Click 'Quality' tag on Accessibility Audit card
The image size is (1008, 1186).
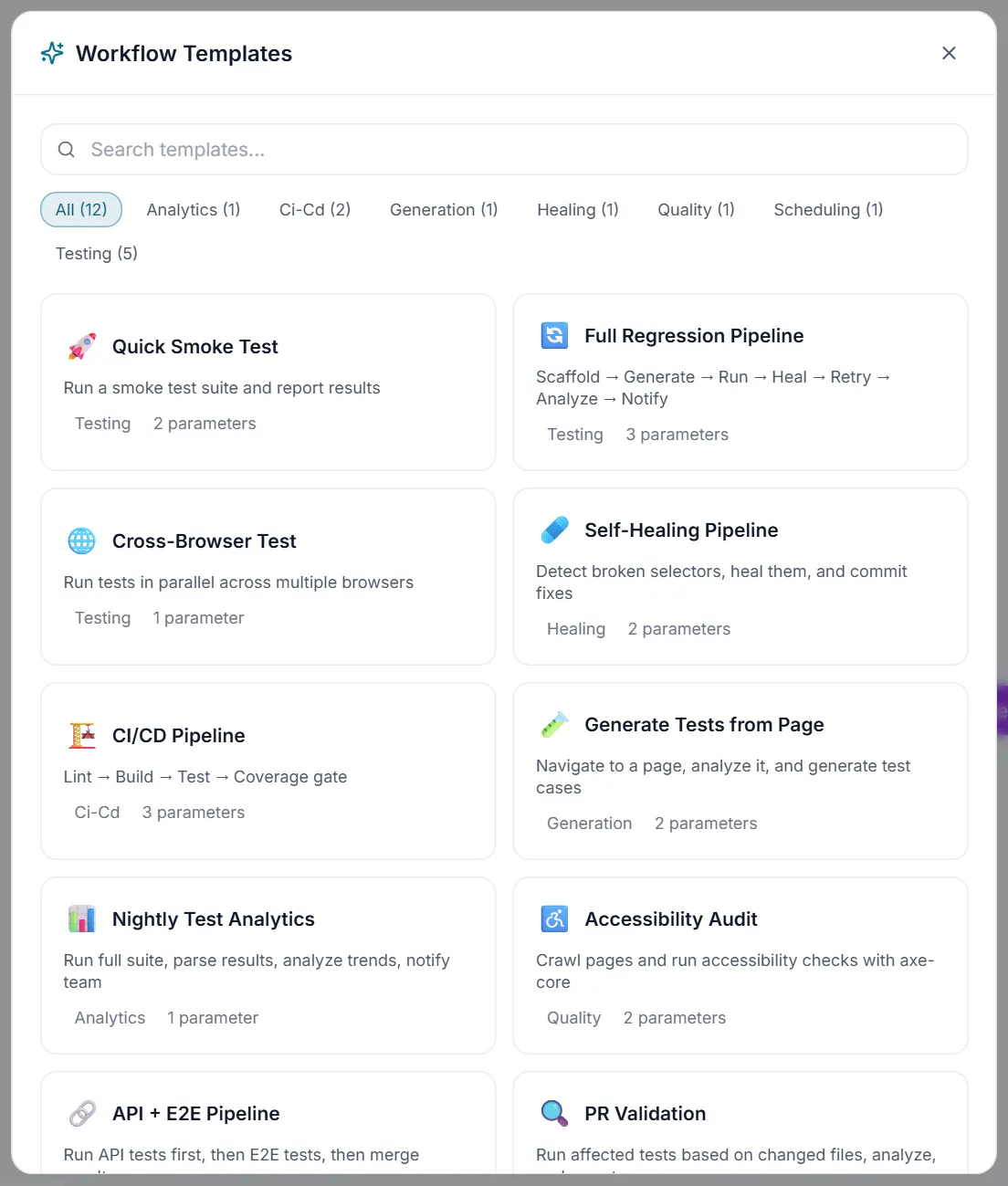(573, 1018)
